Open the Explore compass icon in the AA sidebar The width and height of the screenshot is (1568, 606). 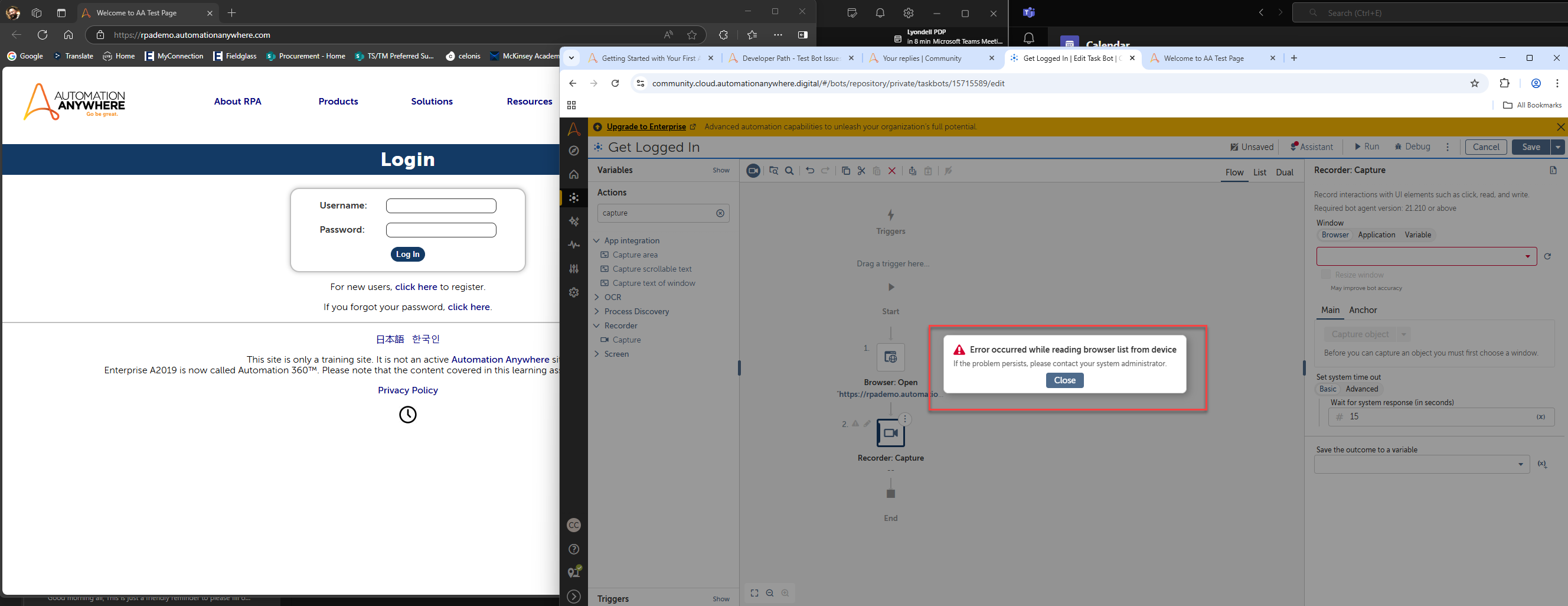573,151
